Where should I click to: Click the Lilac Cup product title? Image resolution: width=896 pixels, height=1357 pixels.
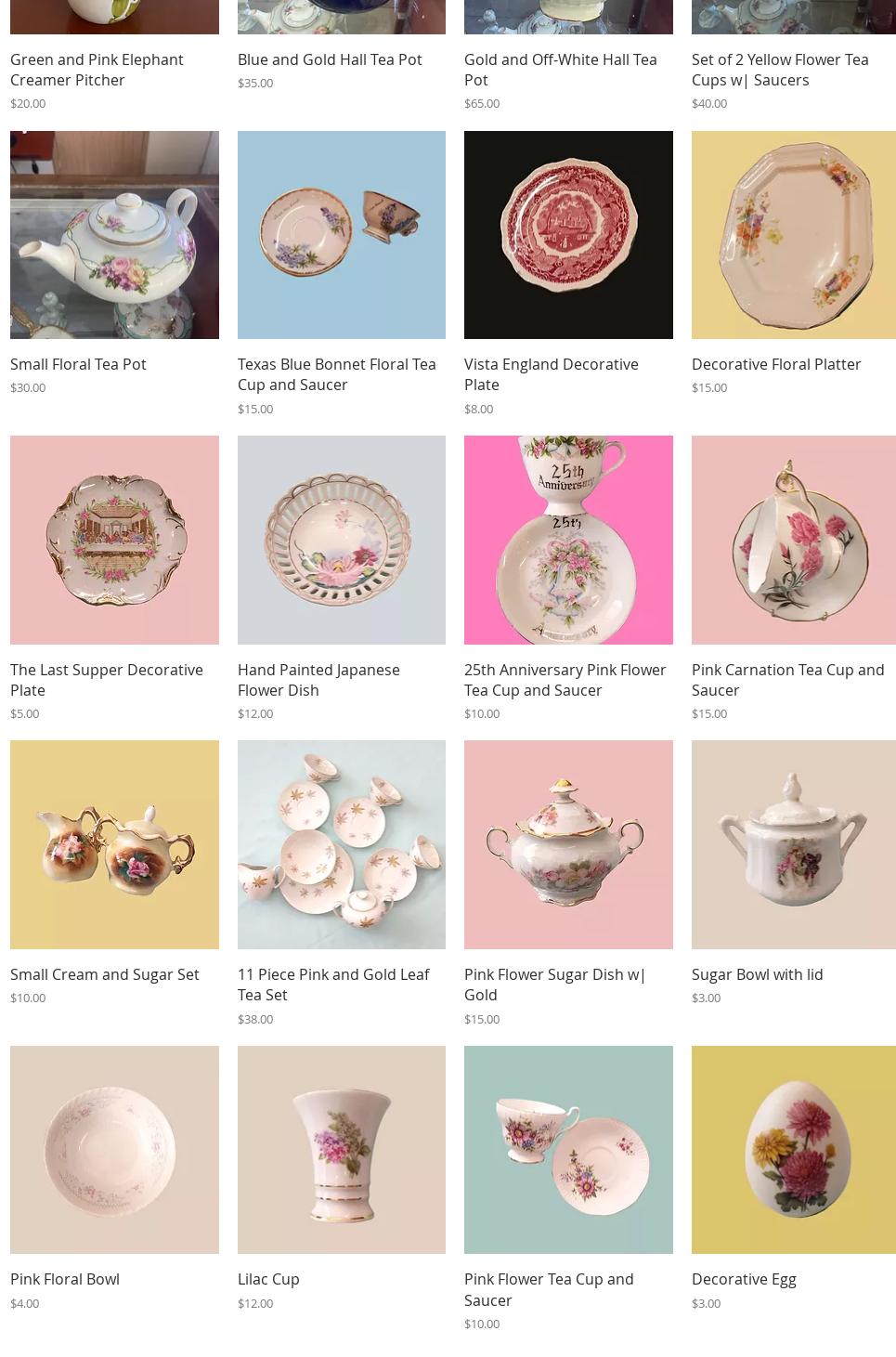pos(268,1279)
